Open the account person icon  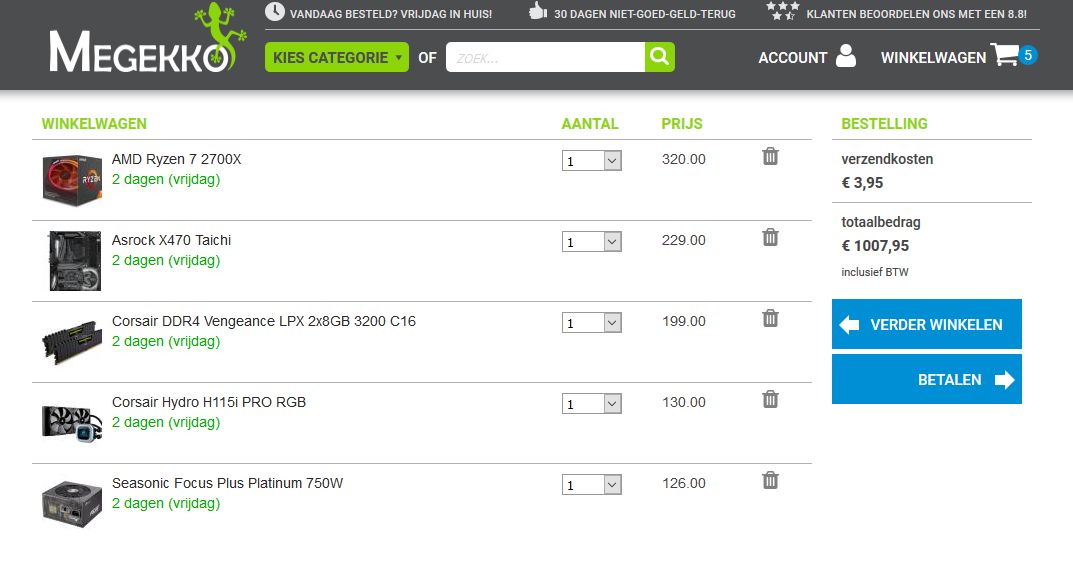(x=846, y=56)
